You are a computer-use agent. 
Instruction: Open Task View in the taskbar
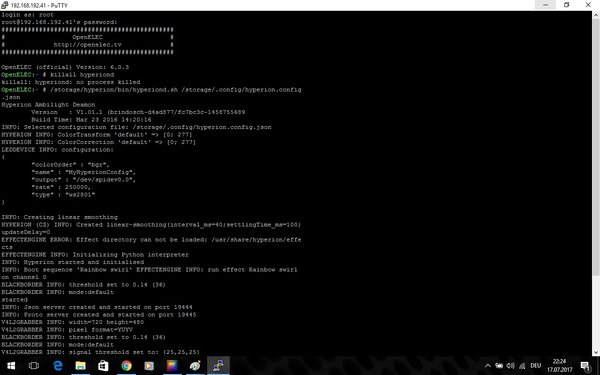point(34,366)
